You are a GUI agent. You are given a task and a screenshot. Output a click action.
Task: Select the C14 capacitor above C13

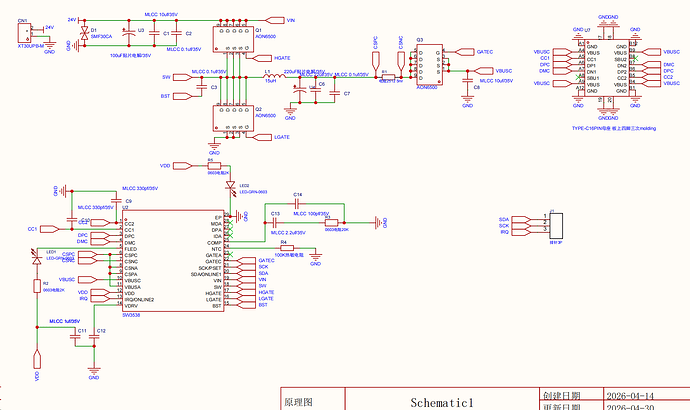pyautogui.click(x=297, y=204)
